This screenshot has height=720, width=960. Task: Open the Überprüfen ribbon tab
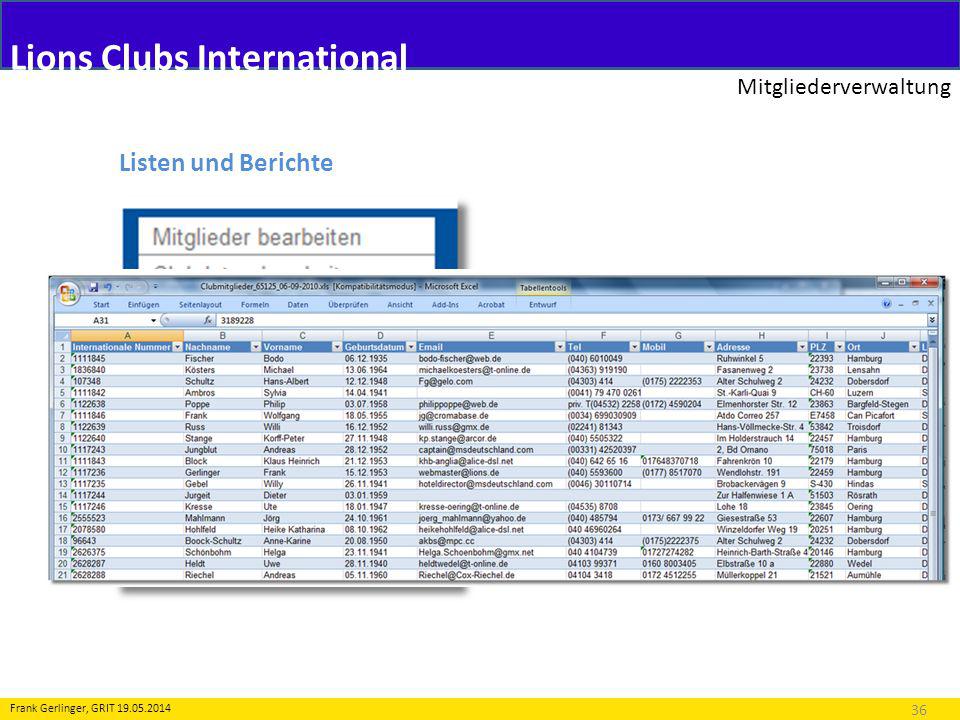coord(348,304)
